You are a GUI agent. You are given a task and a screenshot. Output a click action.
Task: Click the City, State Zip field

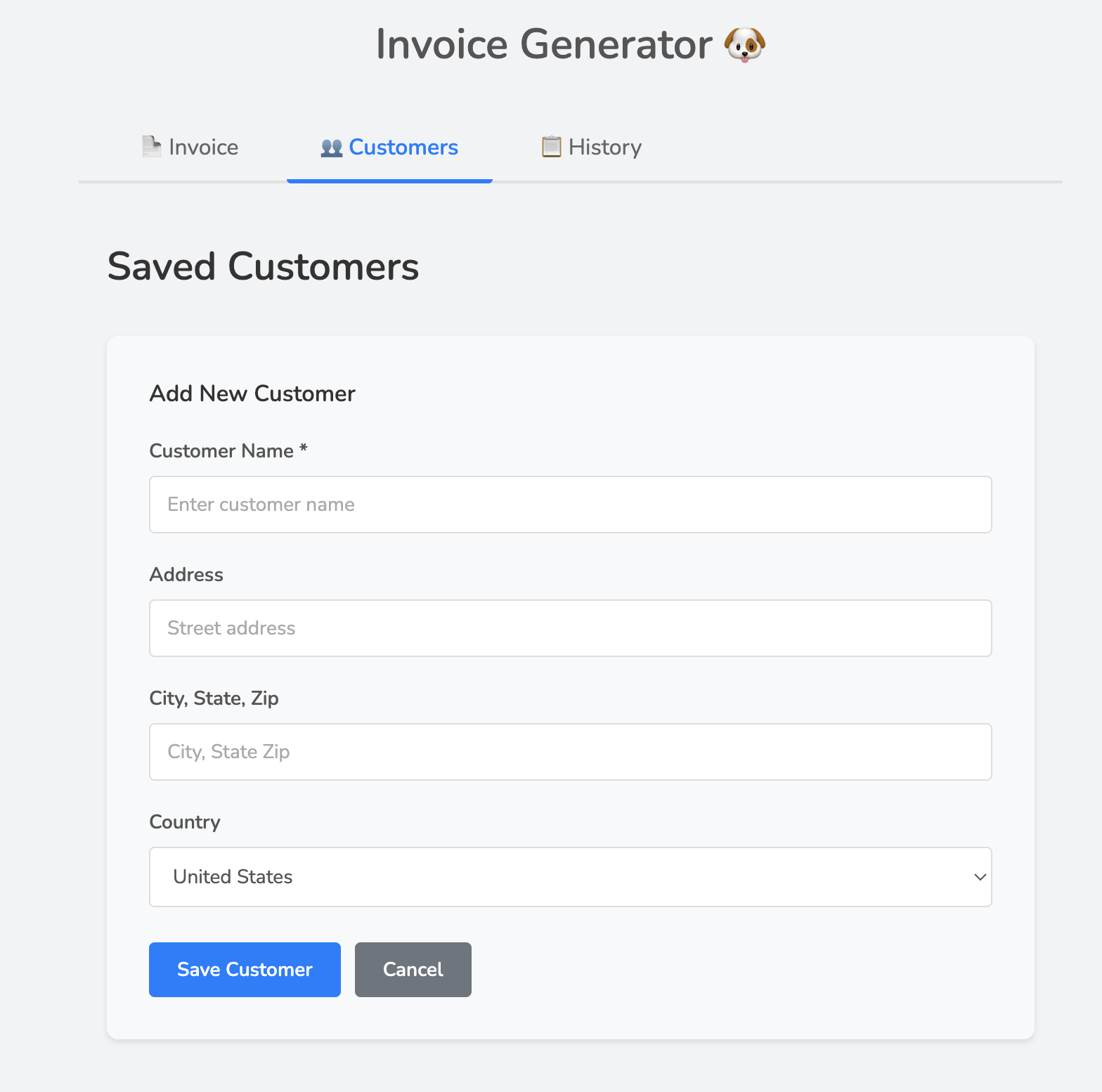(569, 751)
